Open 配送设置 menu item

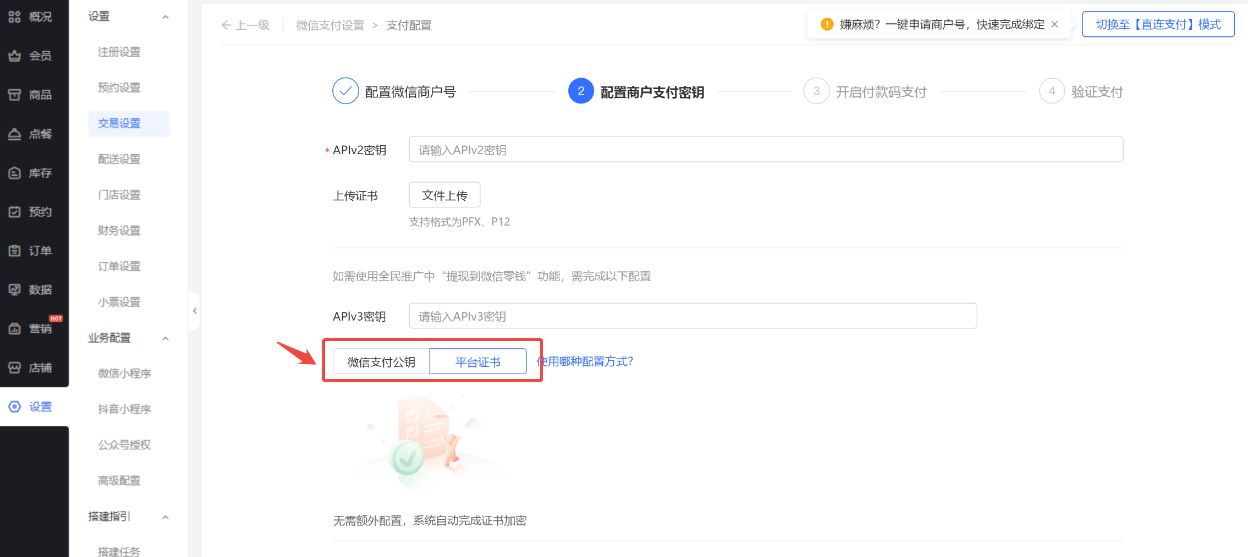(119, 159)
